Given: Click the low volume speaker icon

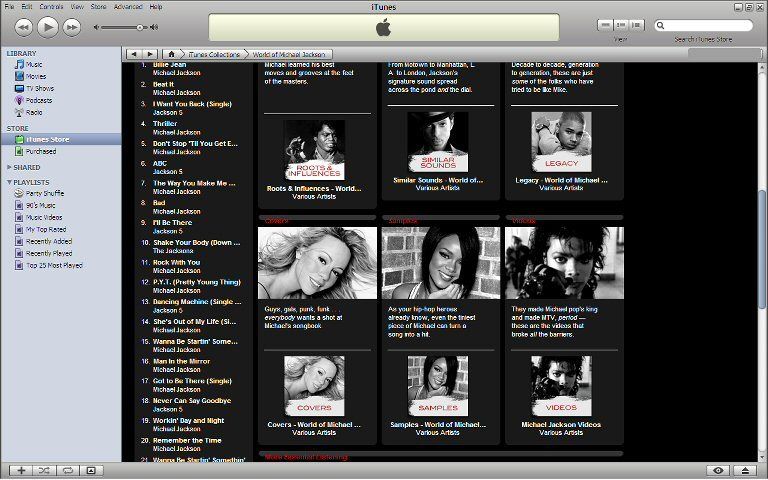Looking at the screenshot, I should [96, 27].
